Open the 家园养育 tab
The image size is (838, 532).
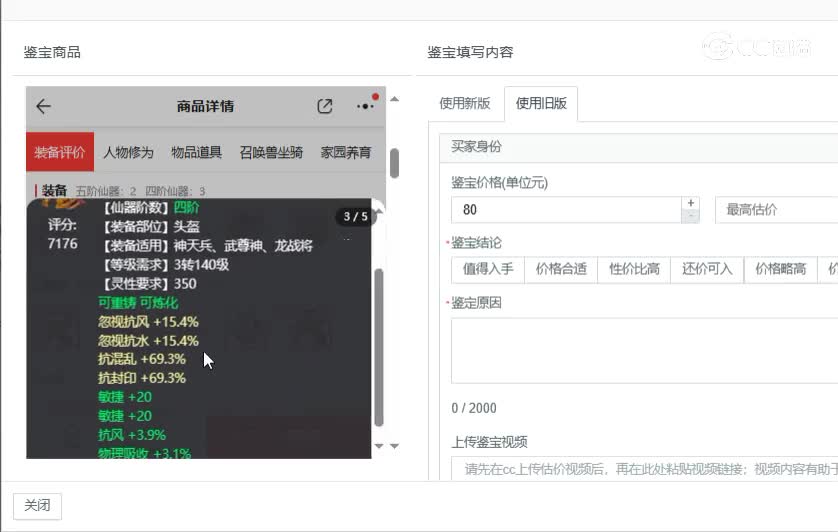(346, 152)
